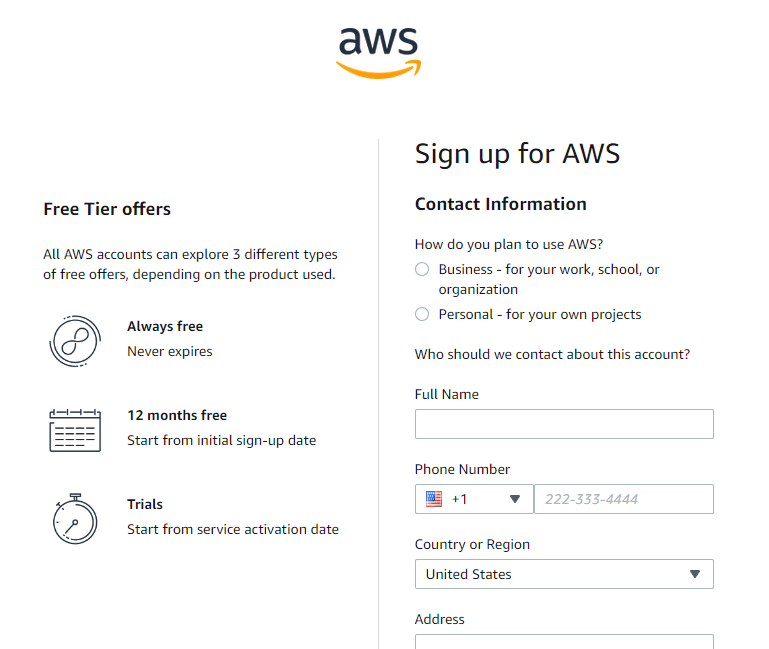Click the Trials stopwatch icon

pyautogui.click(x=75, y=518)
